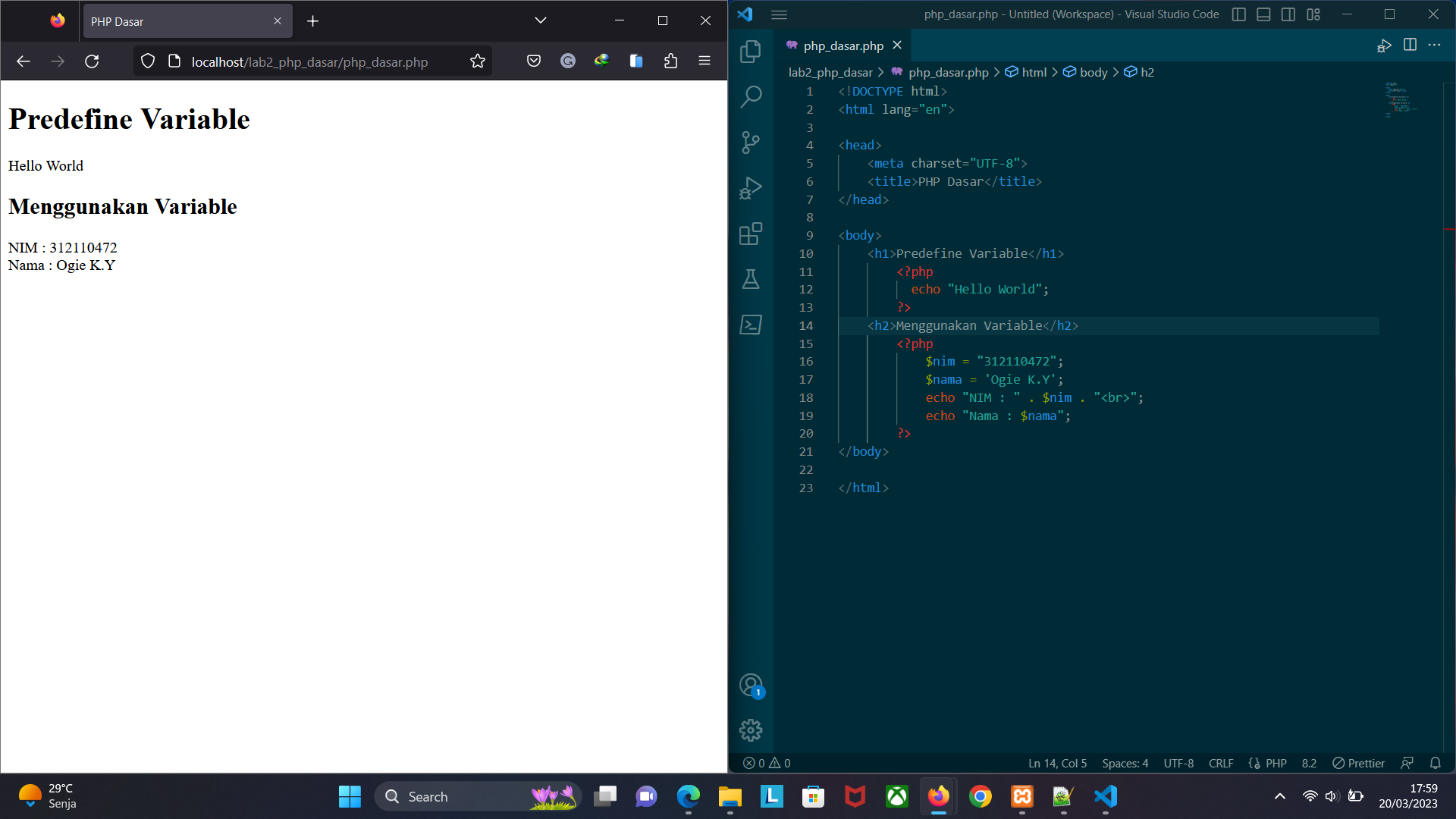
Task: Open the body breadcrumb dropdown
Action: pyautogui.click(x=1093, y=72)
